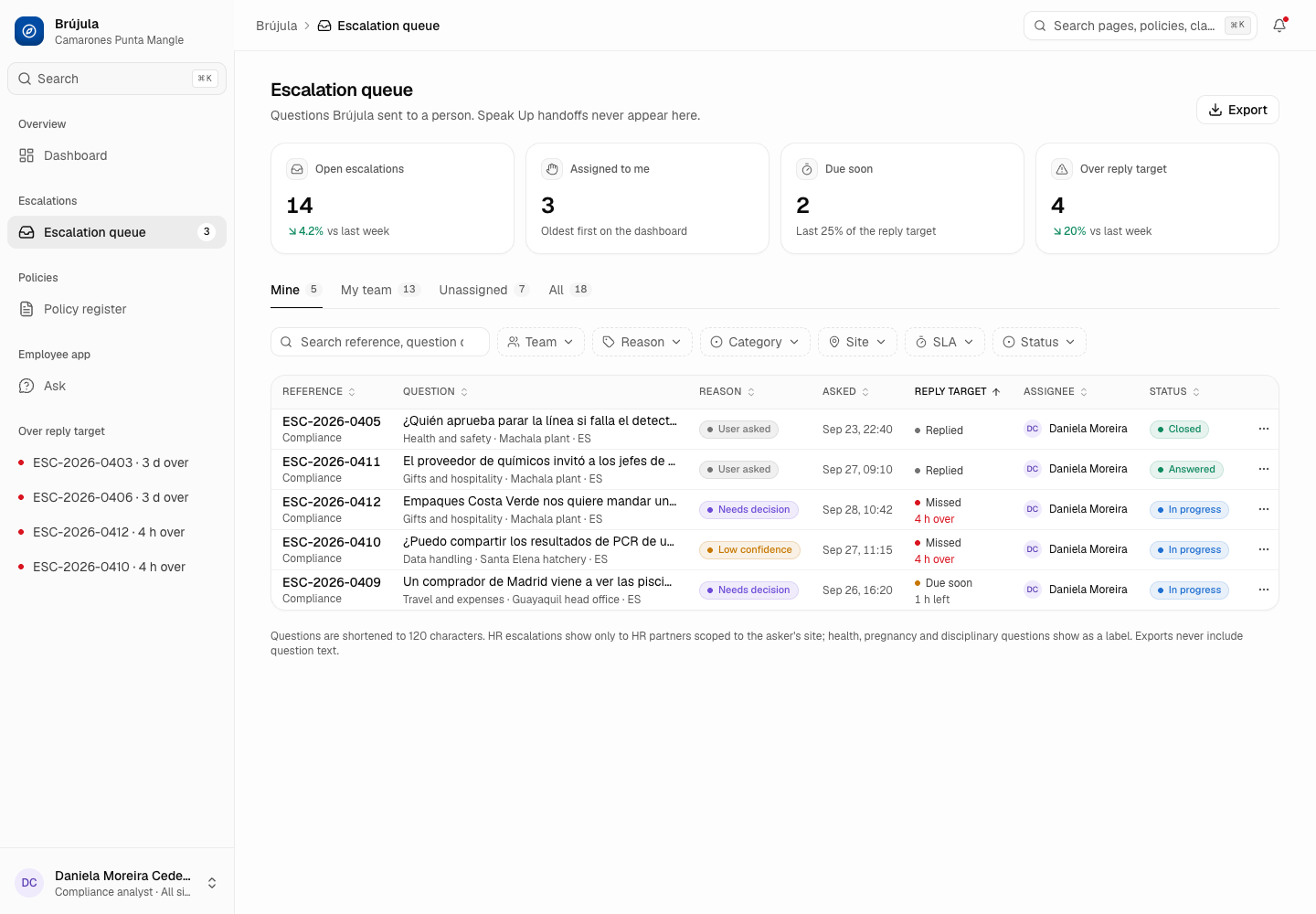Click Daniela Moreira avatar in ESC-2026-0405 row

1033,429
